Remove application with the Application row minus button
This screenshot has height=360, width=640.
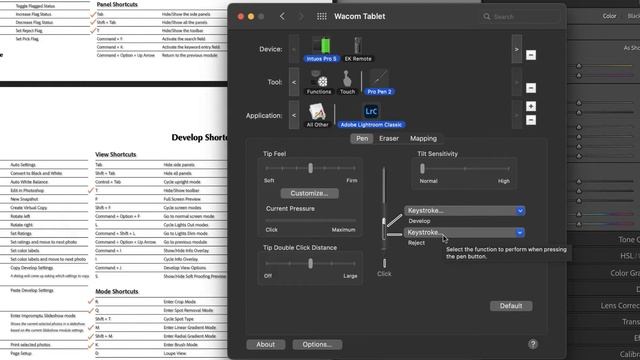531,120
